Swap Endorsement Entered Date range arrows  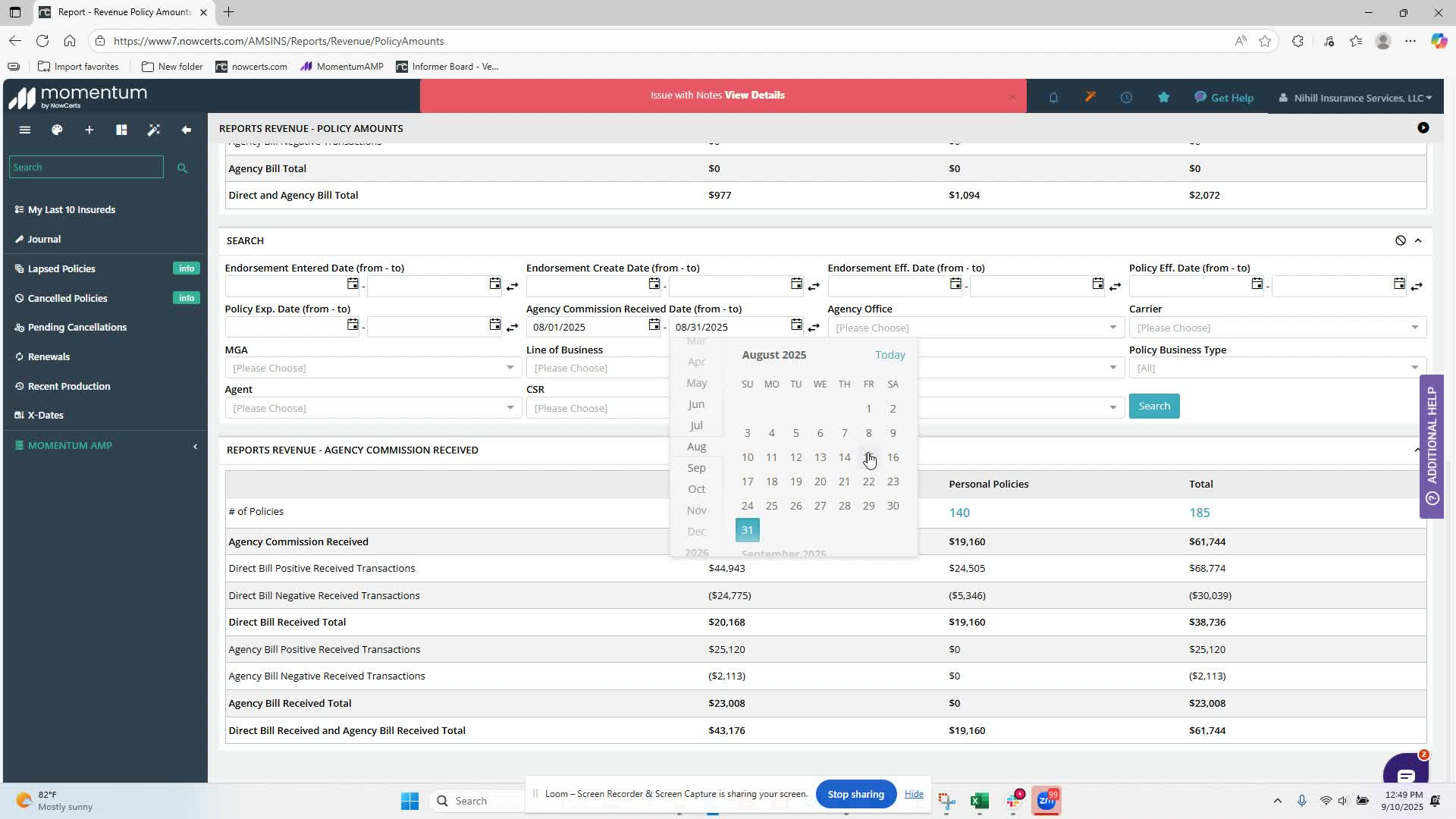pyautogui.click(x=513, y=286)
